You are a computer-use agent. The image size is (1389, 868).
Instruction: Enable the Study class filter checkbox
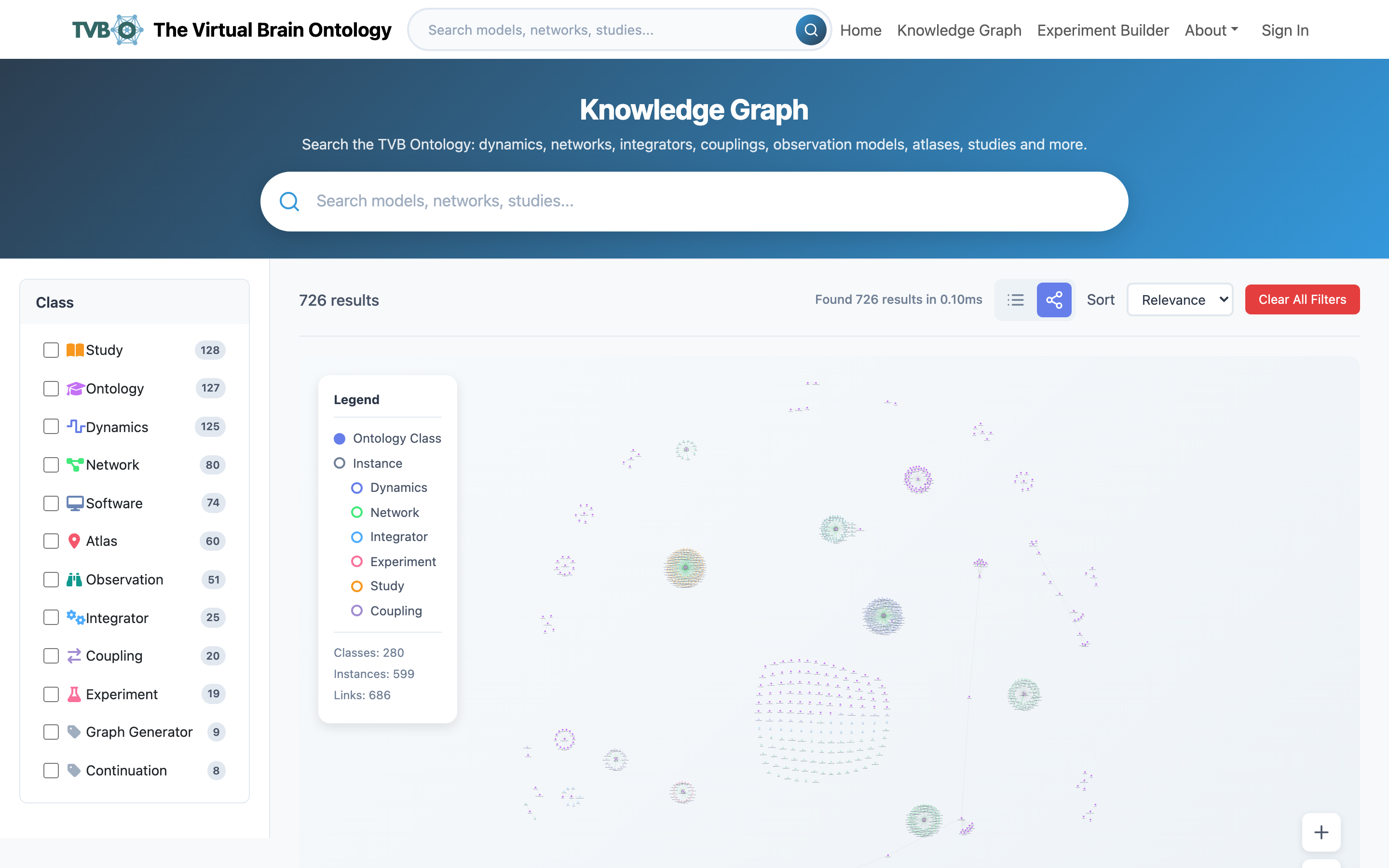coord(51,350)
